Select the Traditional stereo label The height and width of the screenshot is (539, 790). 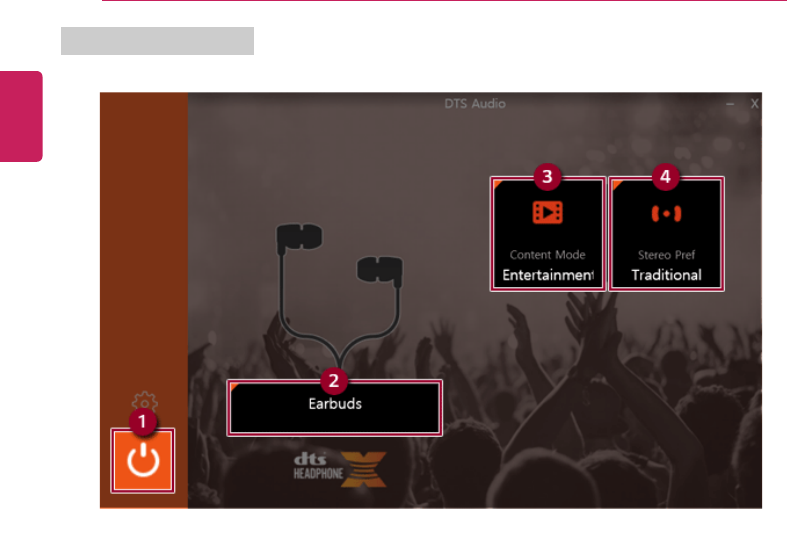click(667, 275)
